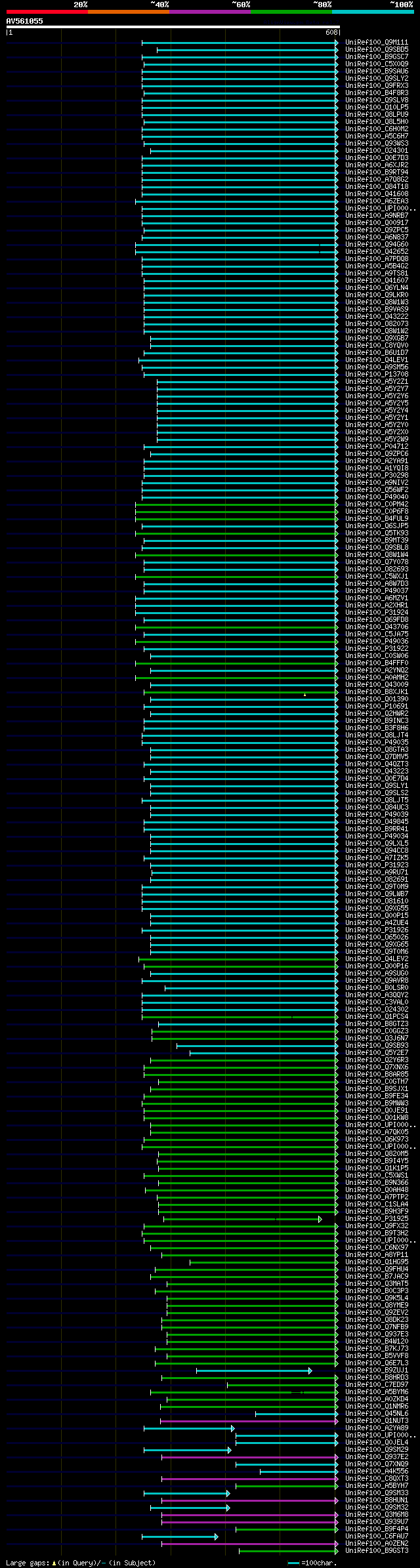
Task: Select the UniRef100_P31924 hit label
Action: pos(377,612)
